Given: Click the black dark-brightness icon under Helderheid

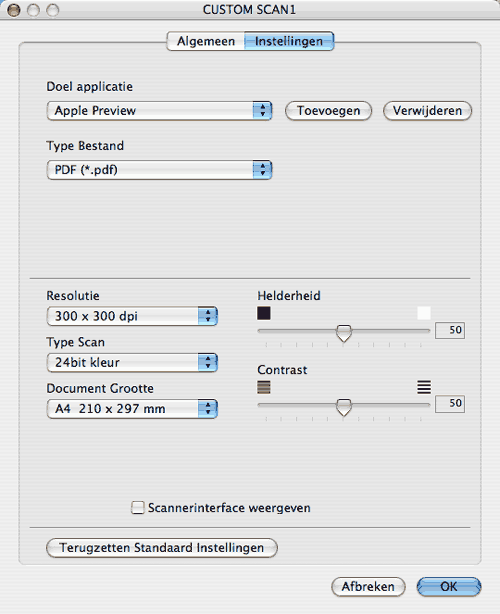Looking at the screenshot, I should pos(264,313).
